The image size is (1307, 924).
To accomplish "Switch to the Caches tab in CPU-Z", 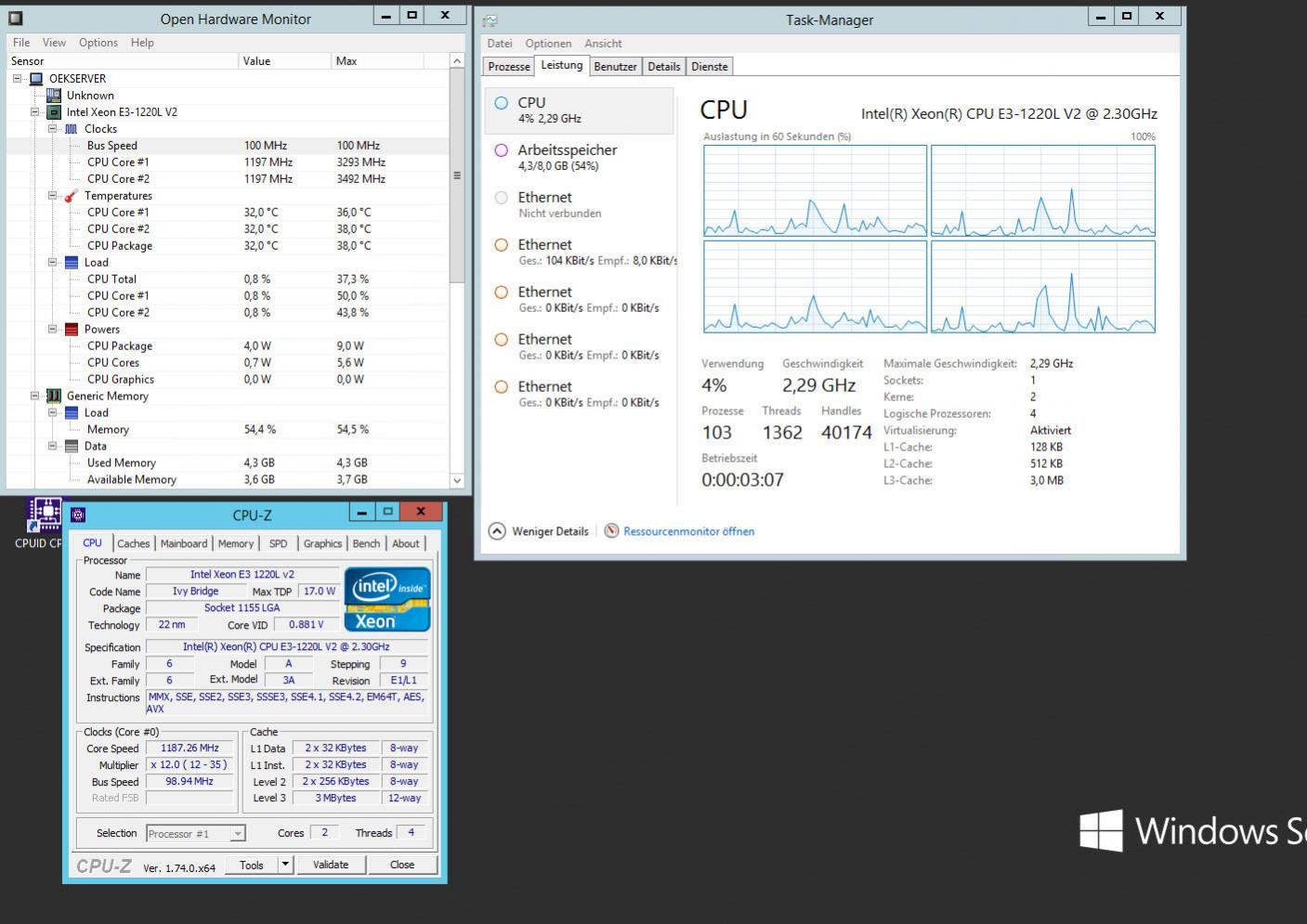I will pyautogui.click(x=133, y=544).
